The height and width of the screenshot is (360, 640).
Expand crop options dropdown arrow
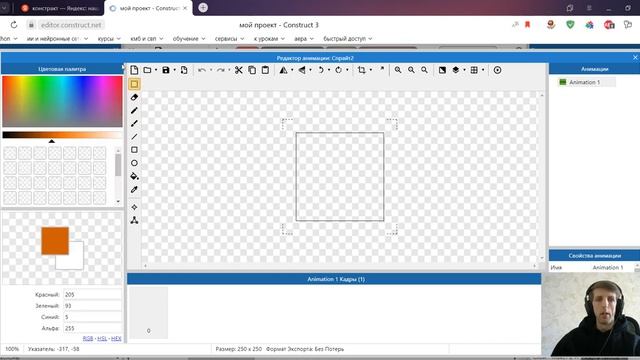pos(371,70)
